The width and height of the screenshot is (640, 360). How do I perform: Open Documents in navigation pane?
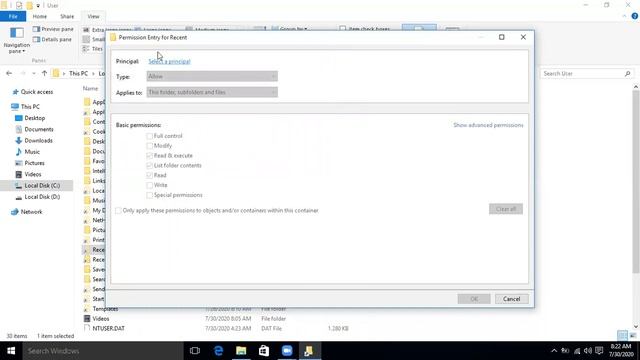[34, 129]
